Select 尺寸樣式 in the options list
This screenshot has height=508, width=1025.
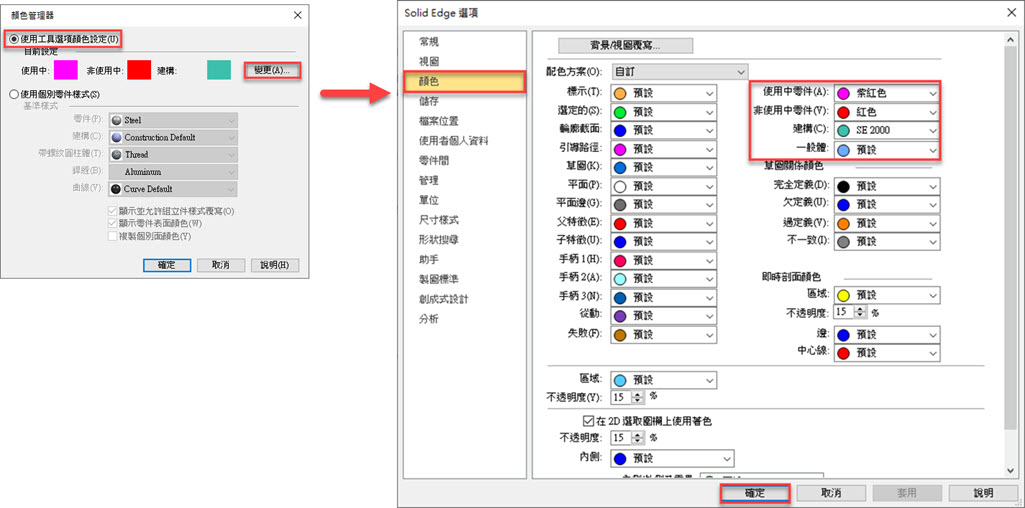[x=439, y=220]
